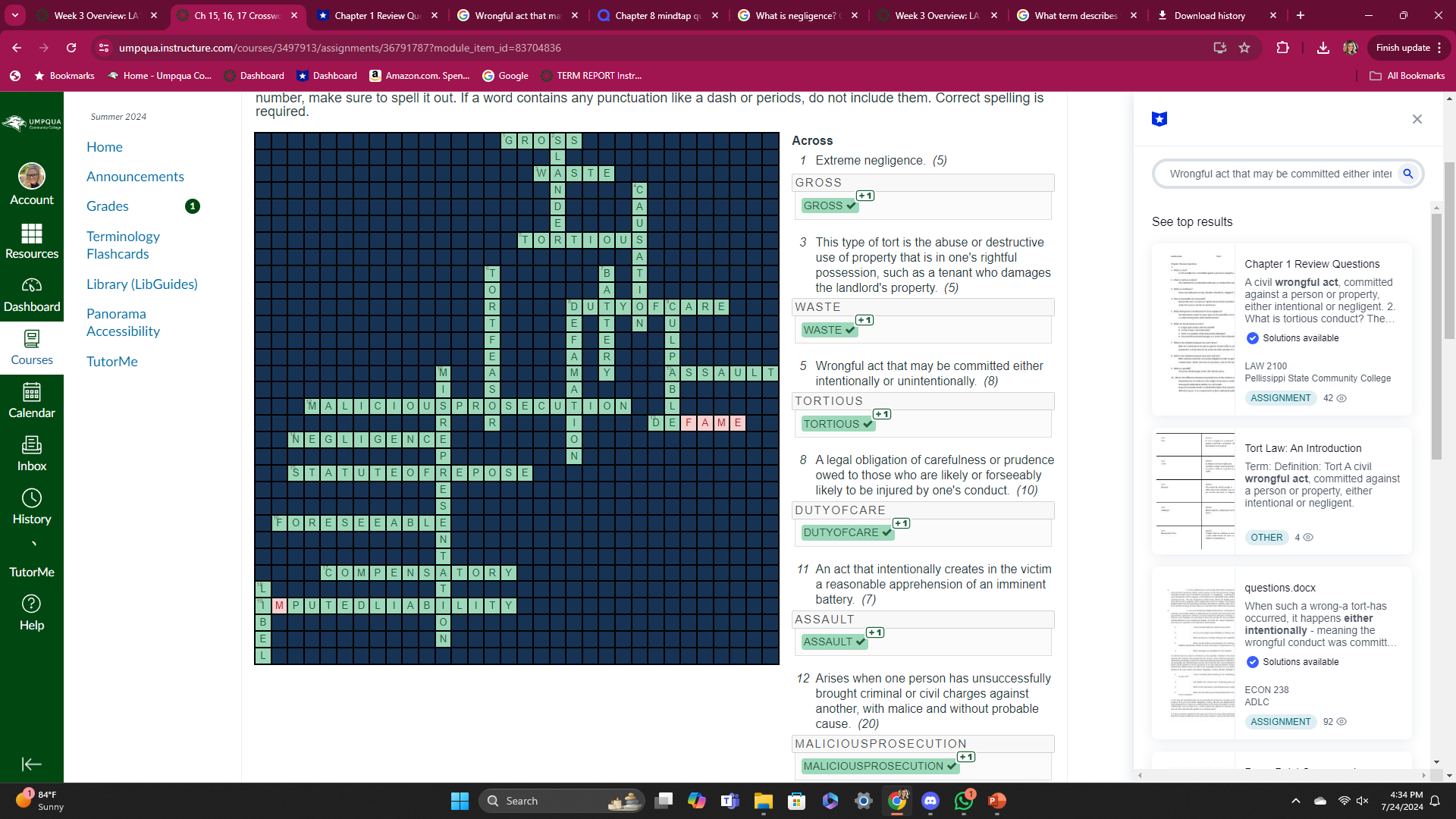Collapse the Canvas course navigation sidebar
1456x819 pixels.
(32, 764)
